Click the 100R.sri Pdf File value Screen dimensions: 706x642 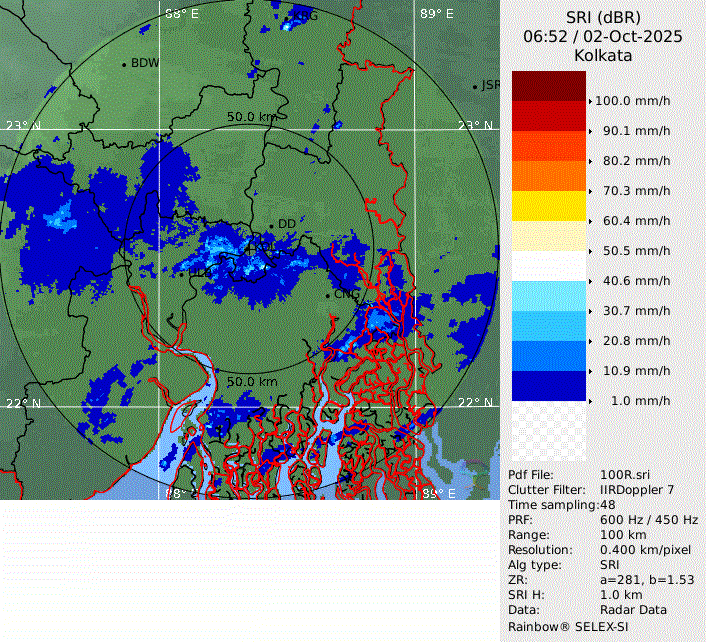621,475
